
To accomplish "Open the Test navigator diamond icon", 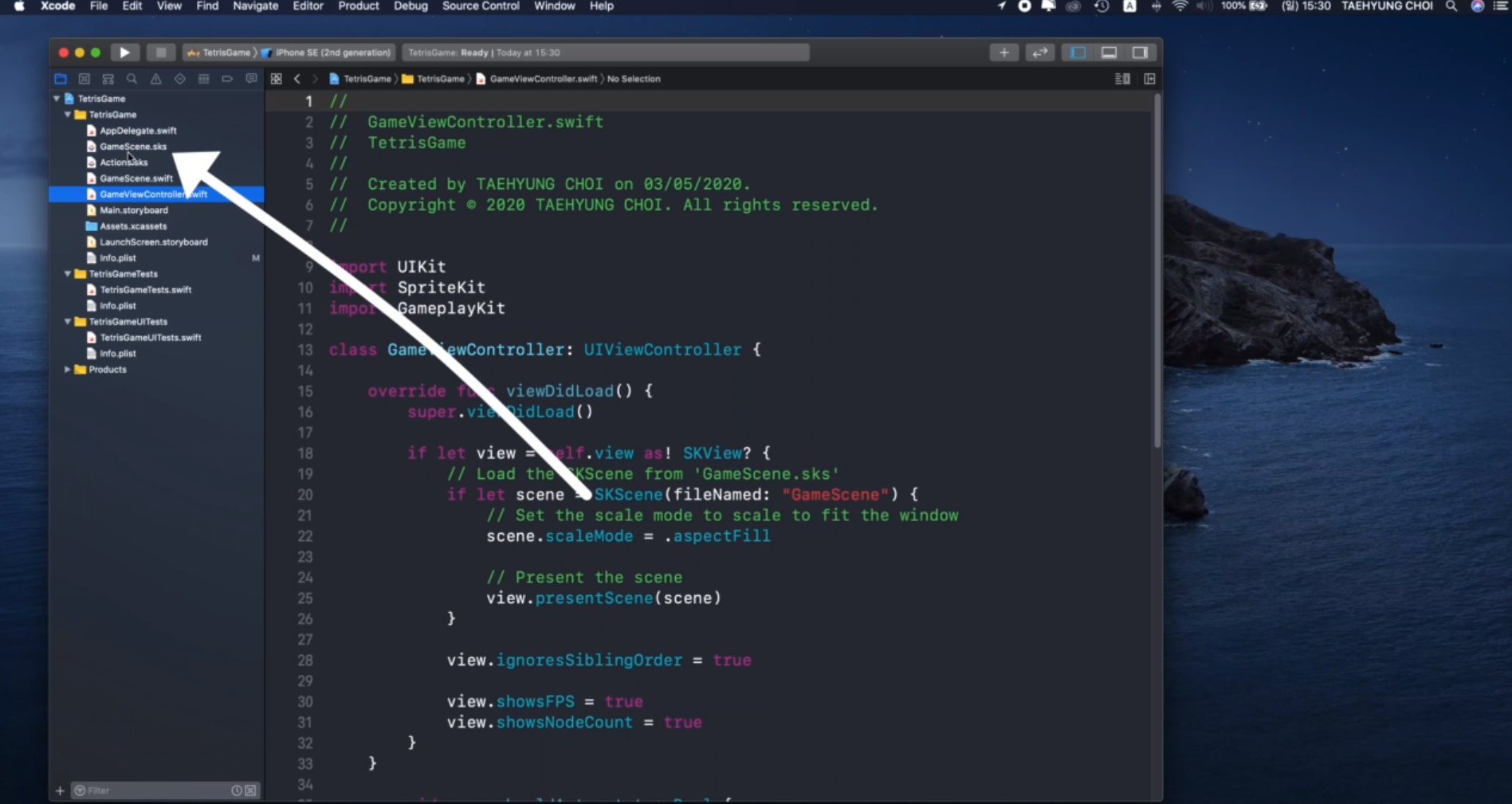I will (x=180, y=79).
